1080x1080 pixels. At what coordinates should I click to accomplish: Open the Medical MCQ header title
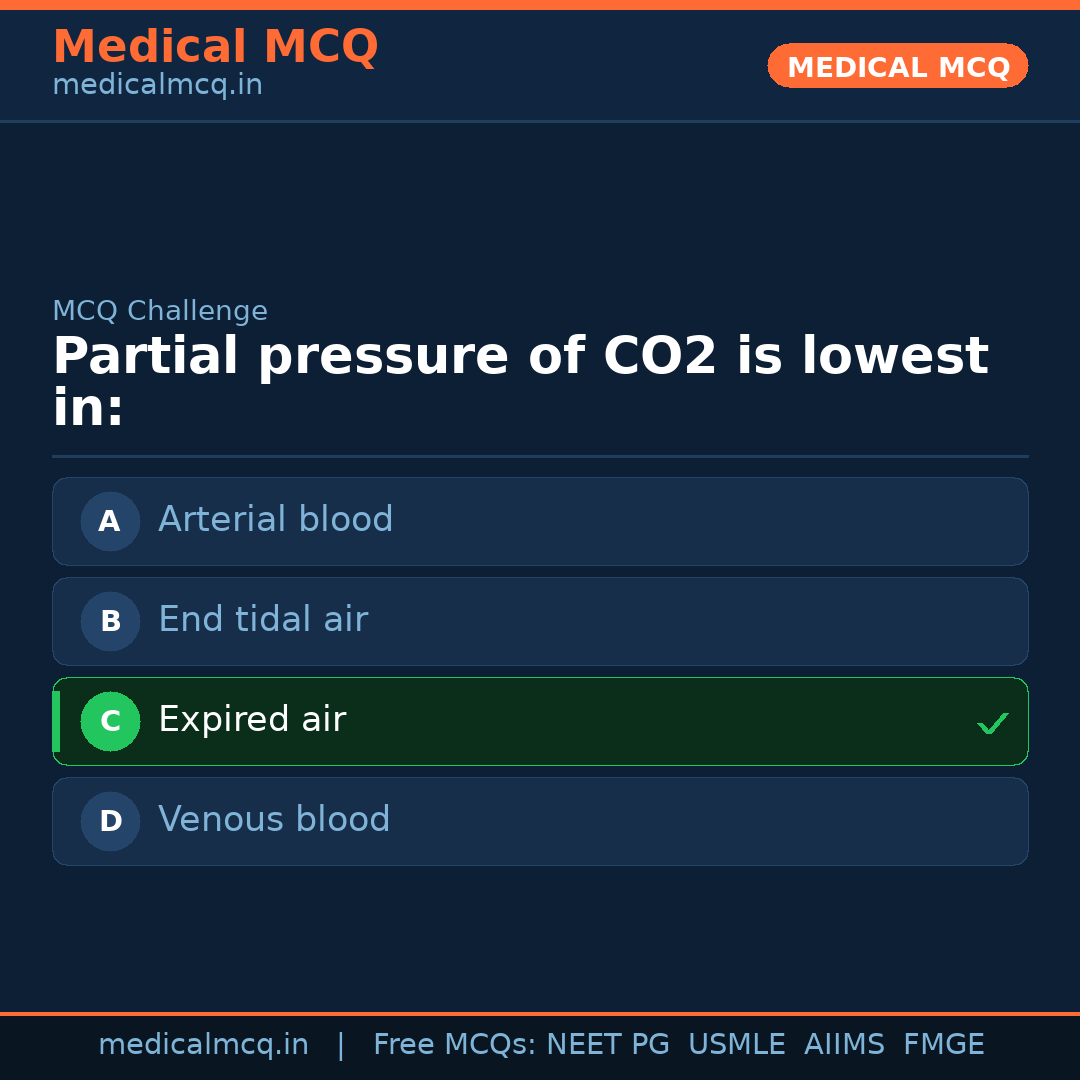tap(215, 47)
